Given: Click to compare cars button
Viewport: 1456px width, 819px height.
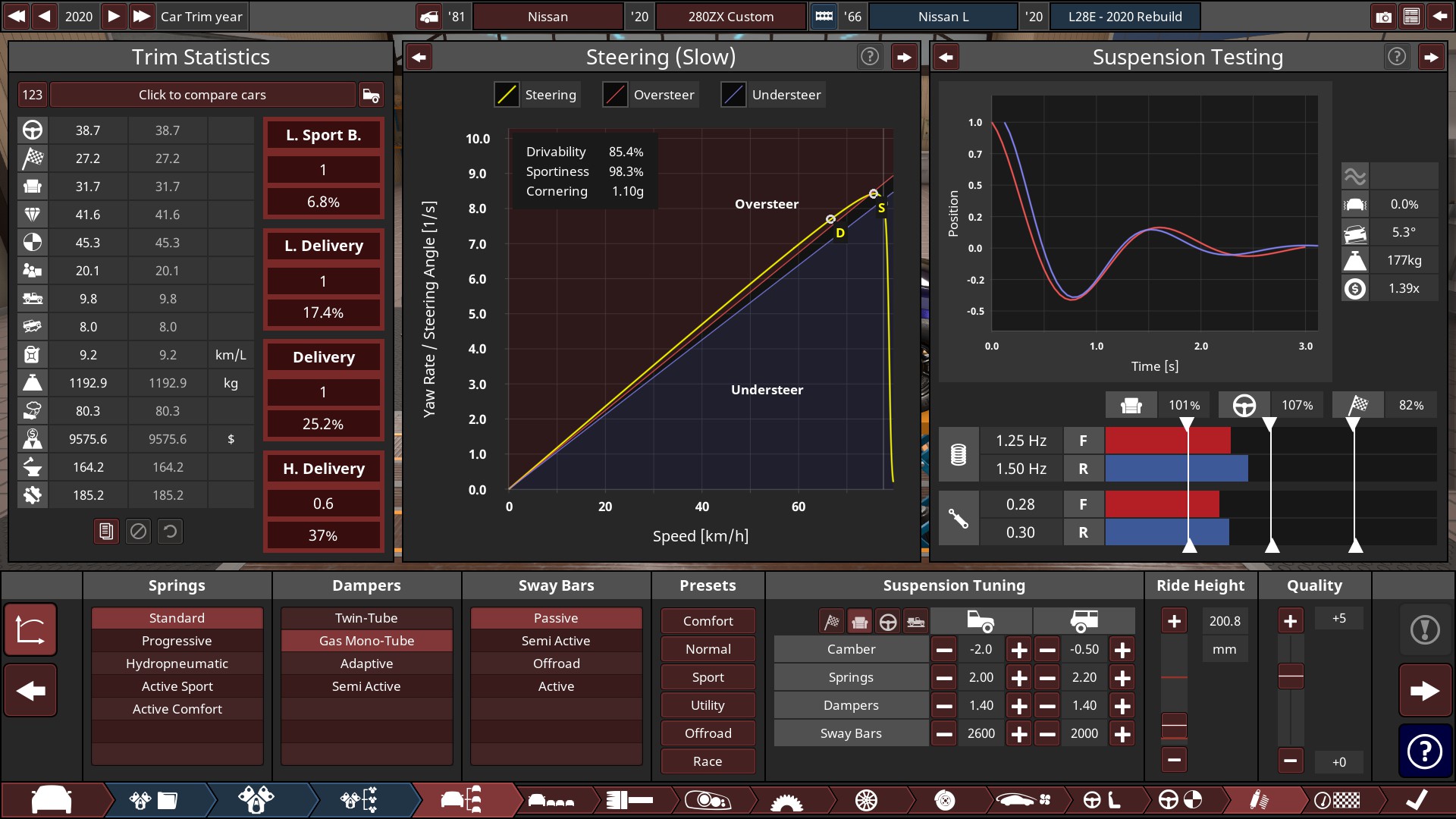Looking at the screenshot, I should (x=202, y=95).
